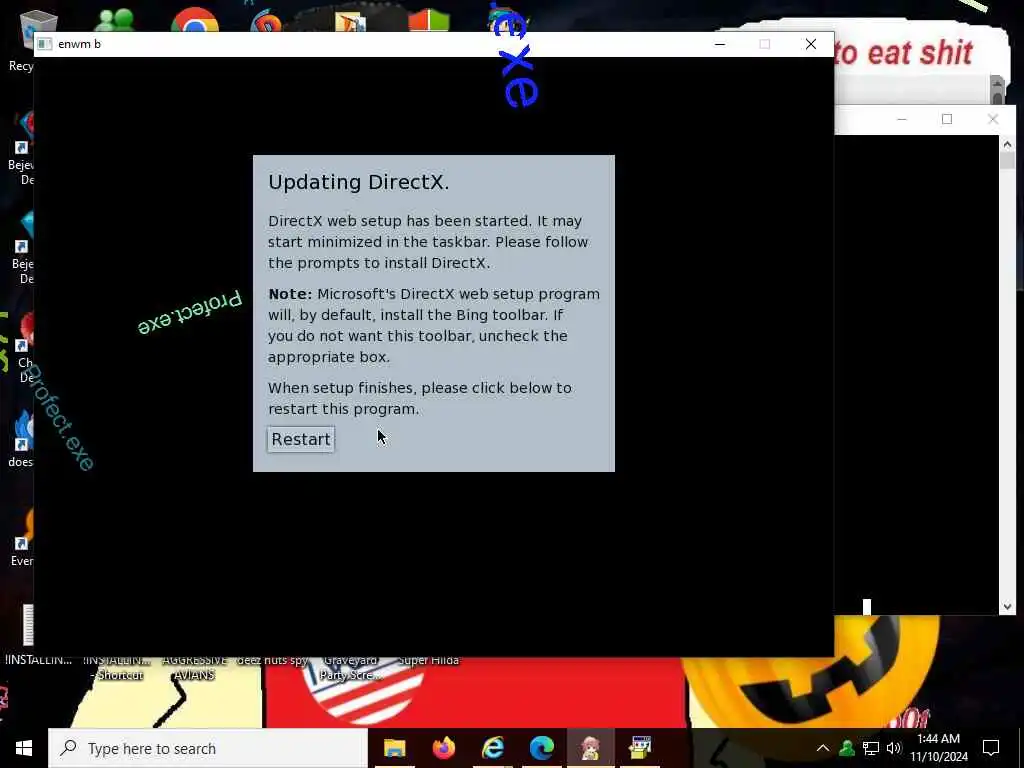Open the clock showing 1:44 AM
The width and height of the screenshot is (1024, 768).
tap(938, 748)
